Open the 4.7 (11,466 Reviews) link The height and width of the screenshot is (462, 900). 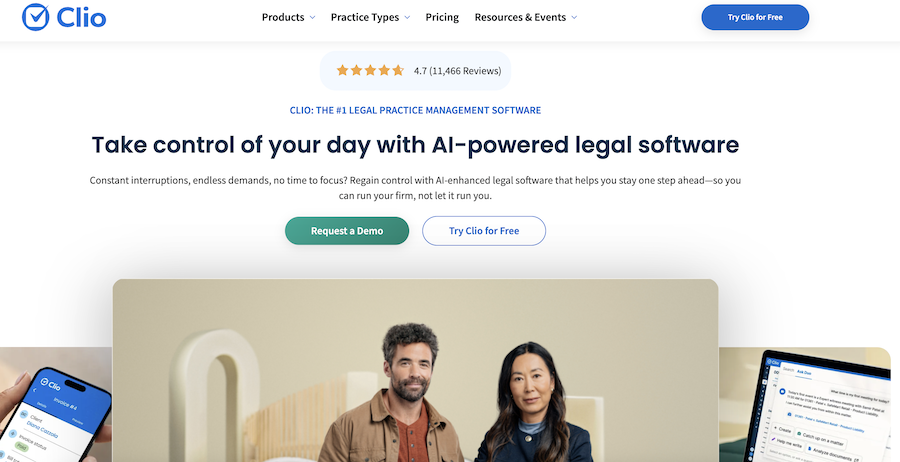tap(457, 71)
